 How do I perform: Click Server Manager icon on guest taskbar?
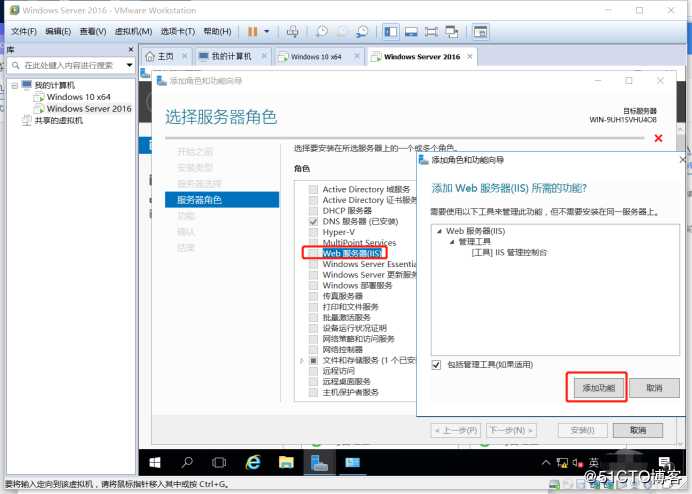319,463
